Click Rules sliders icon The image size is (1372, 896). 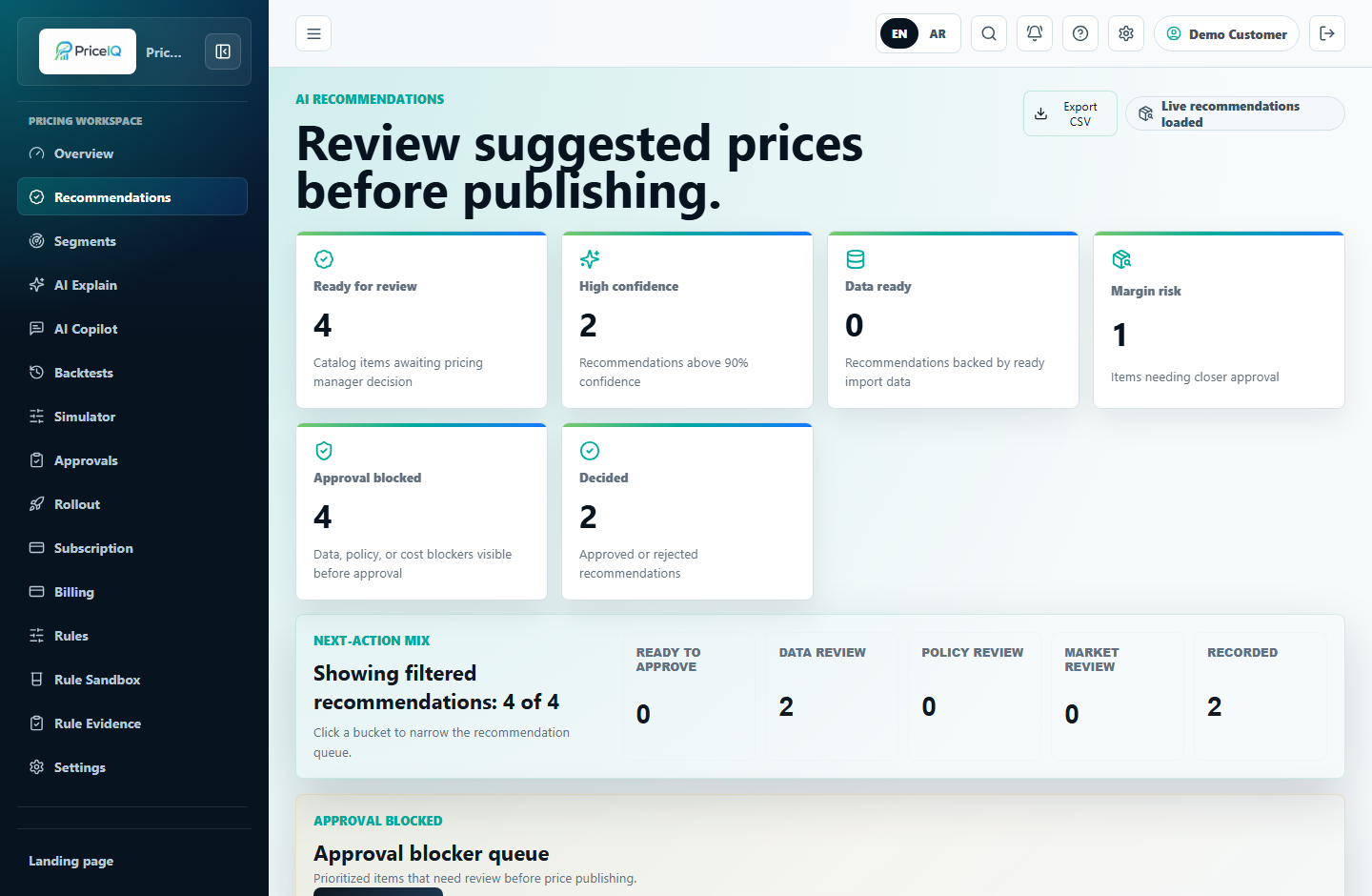click(37, 636)
